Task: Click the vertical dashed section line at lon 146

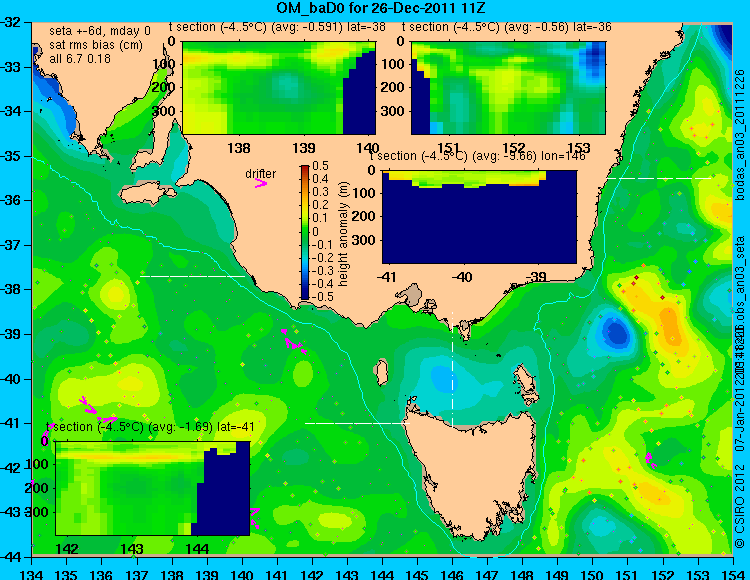Action: click(x=452, y=368)
